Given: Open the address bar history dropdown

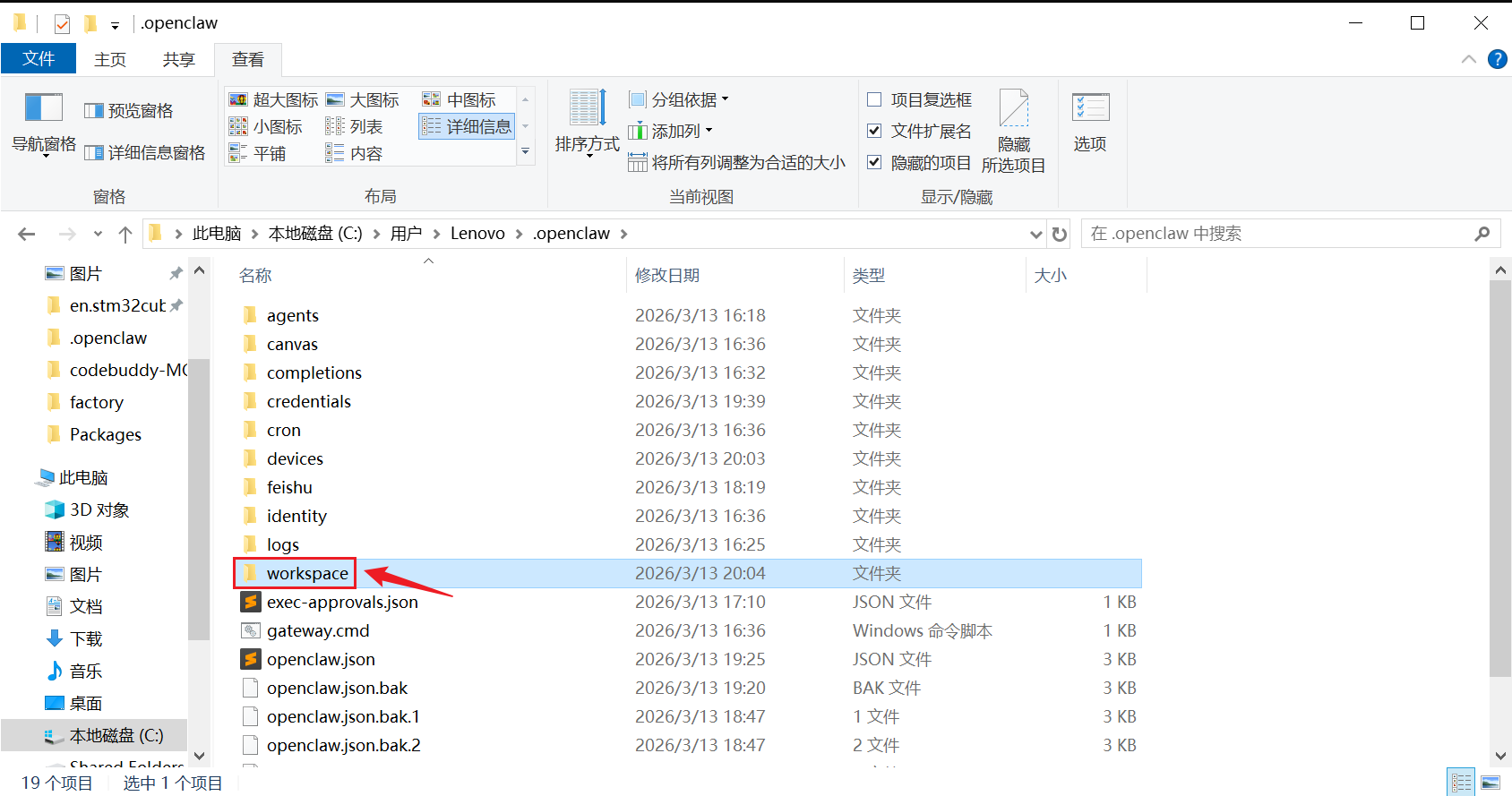Looking at the screenshot, I should 1035,234.
